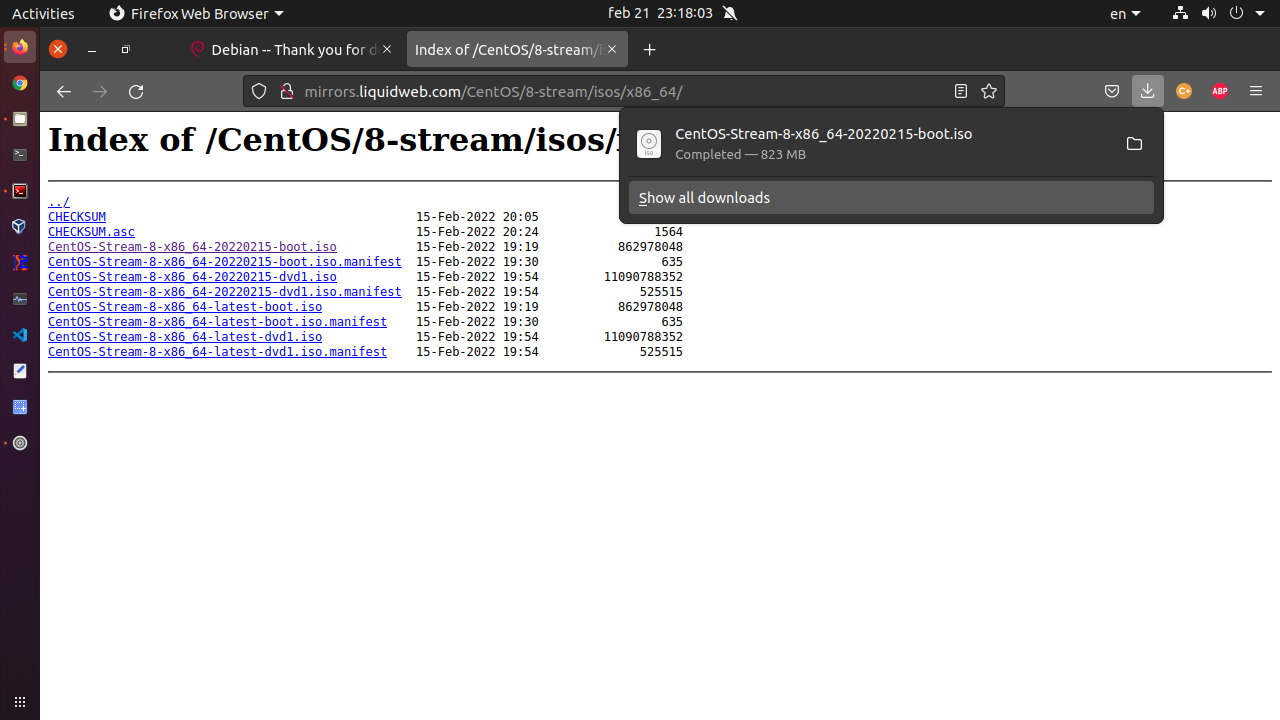Expand Firefox Web Browser app menu
Image resolution: width=1280 pixels, height=720 pixels.
(196, 13)
